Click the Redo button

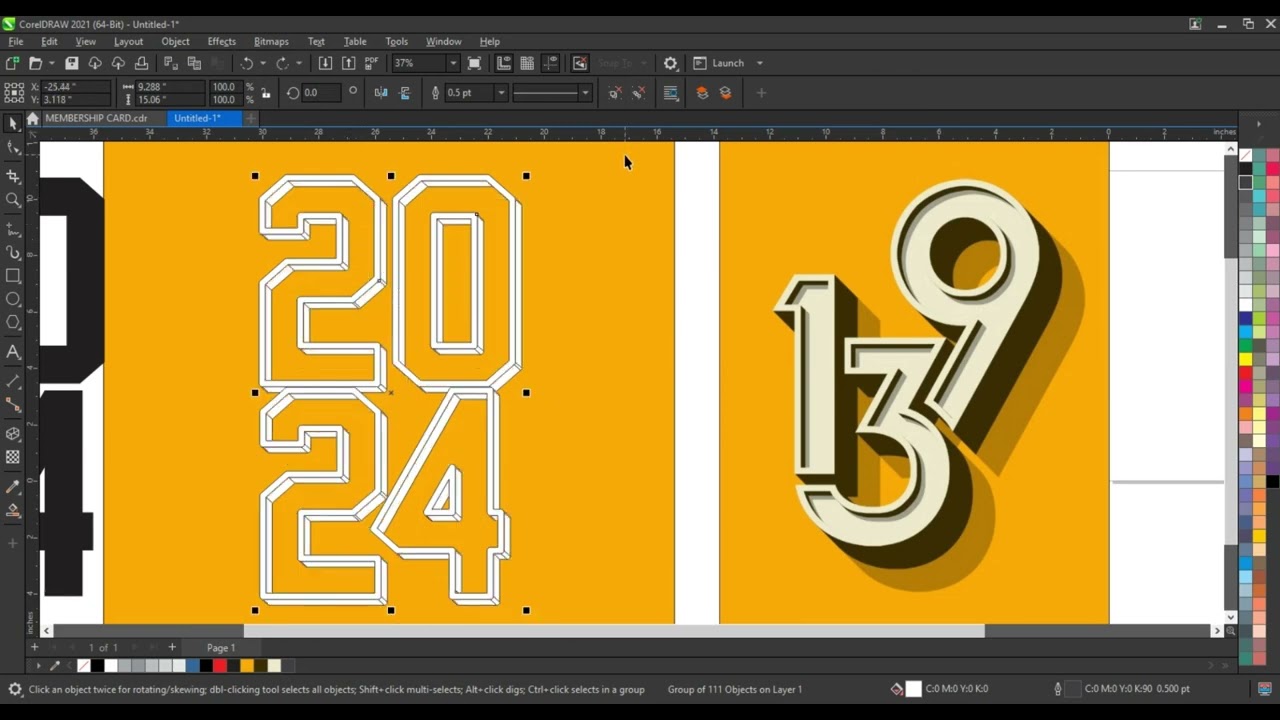coord(282,63)
